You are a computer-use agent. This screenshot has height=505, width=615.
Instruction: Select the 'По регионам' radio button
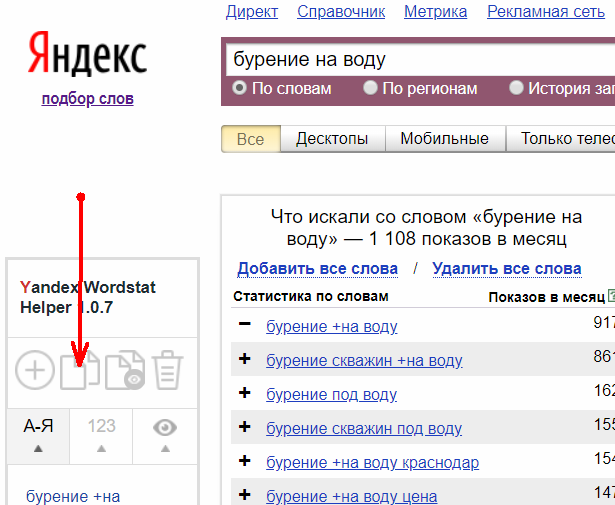[370, 88]
